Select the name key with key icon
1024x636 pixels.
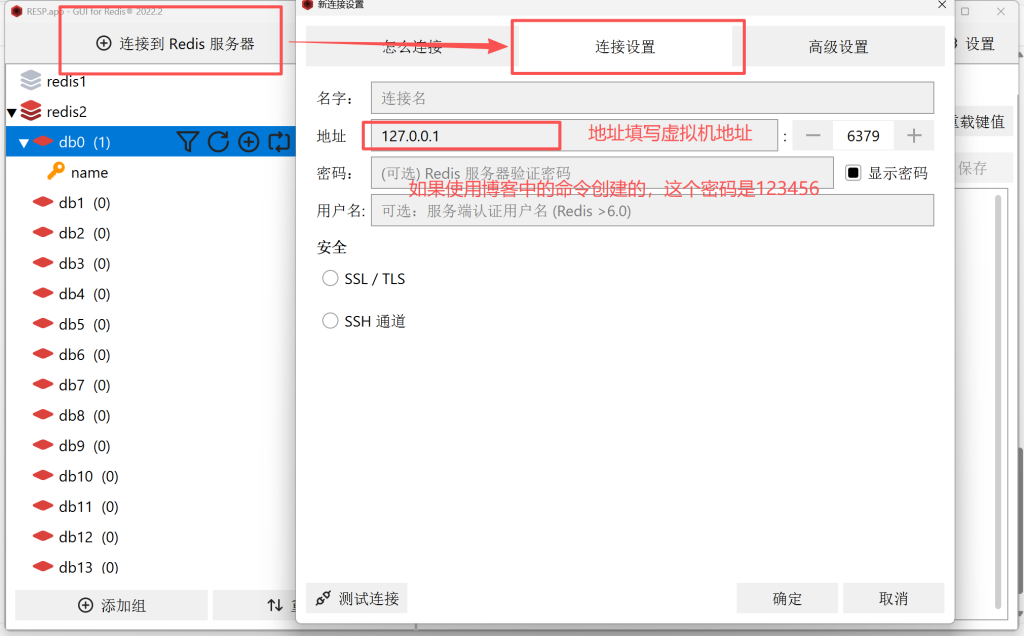point(56,172)
